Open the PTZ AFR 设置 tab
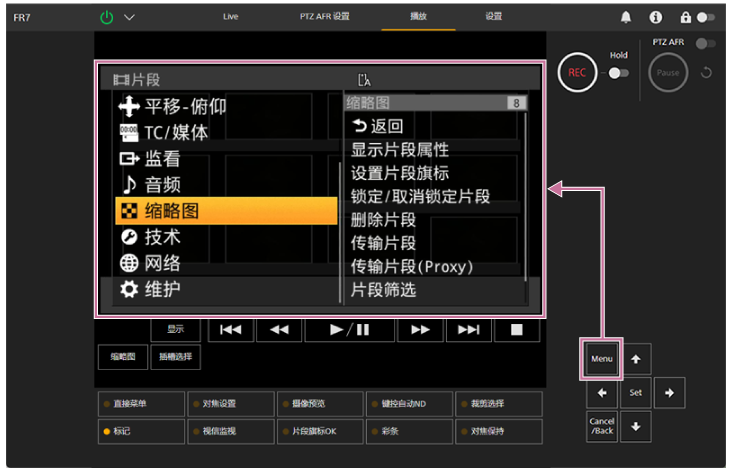 [x=324, y=17]
